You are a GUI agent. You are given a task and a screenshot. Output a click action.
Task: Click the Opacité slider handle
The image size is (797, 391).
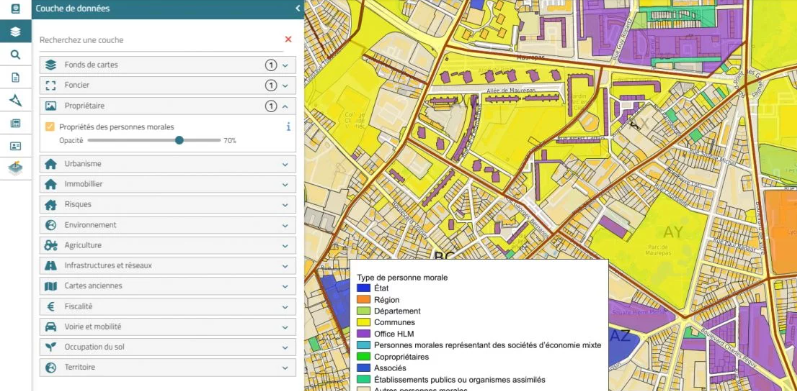coord(179,140)
